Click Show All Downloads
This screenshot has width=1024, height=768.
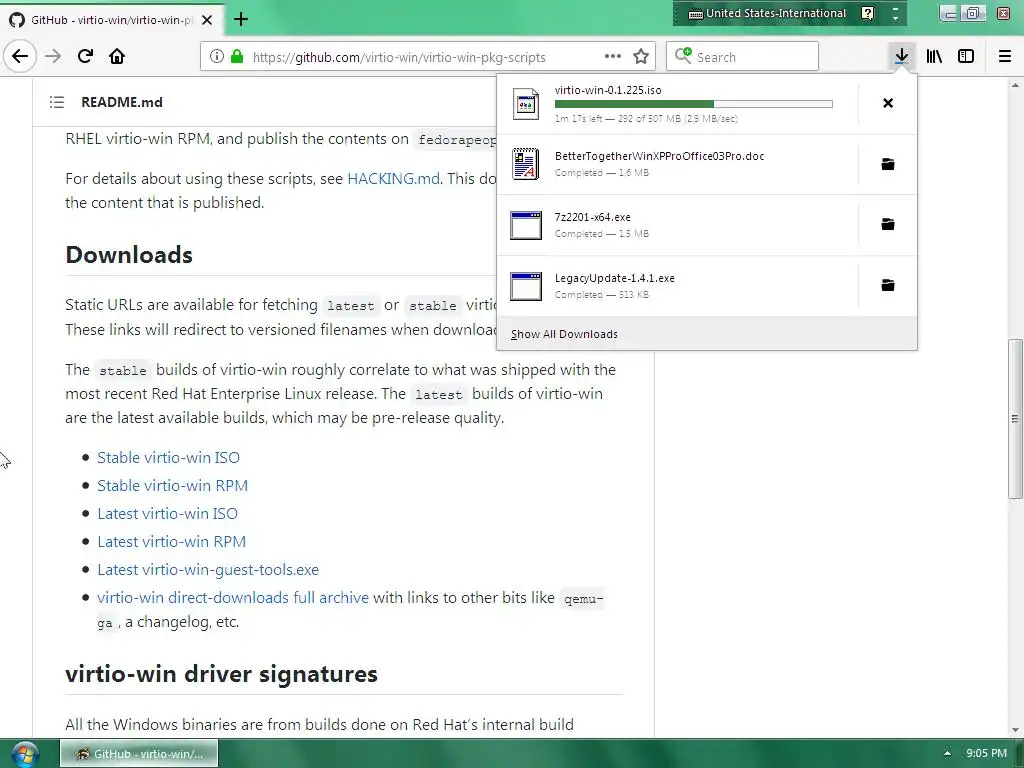click(x=564, y=334)
